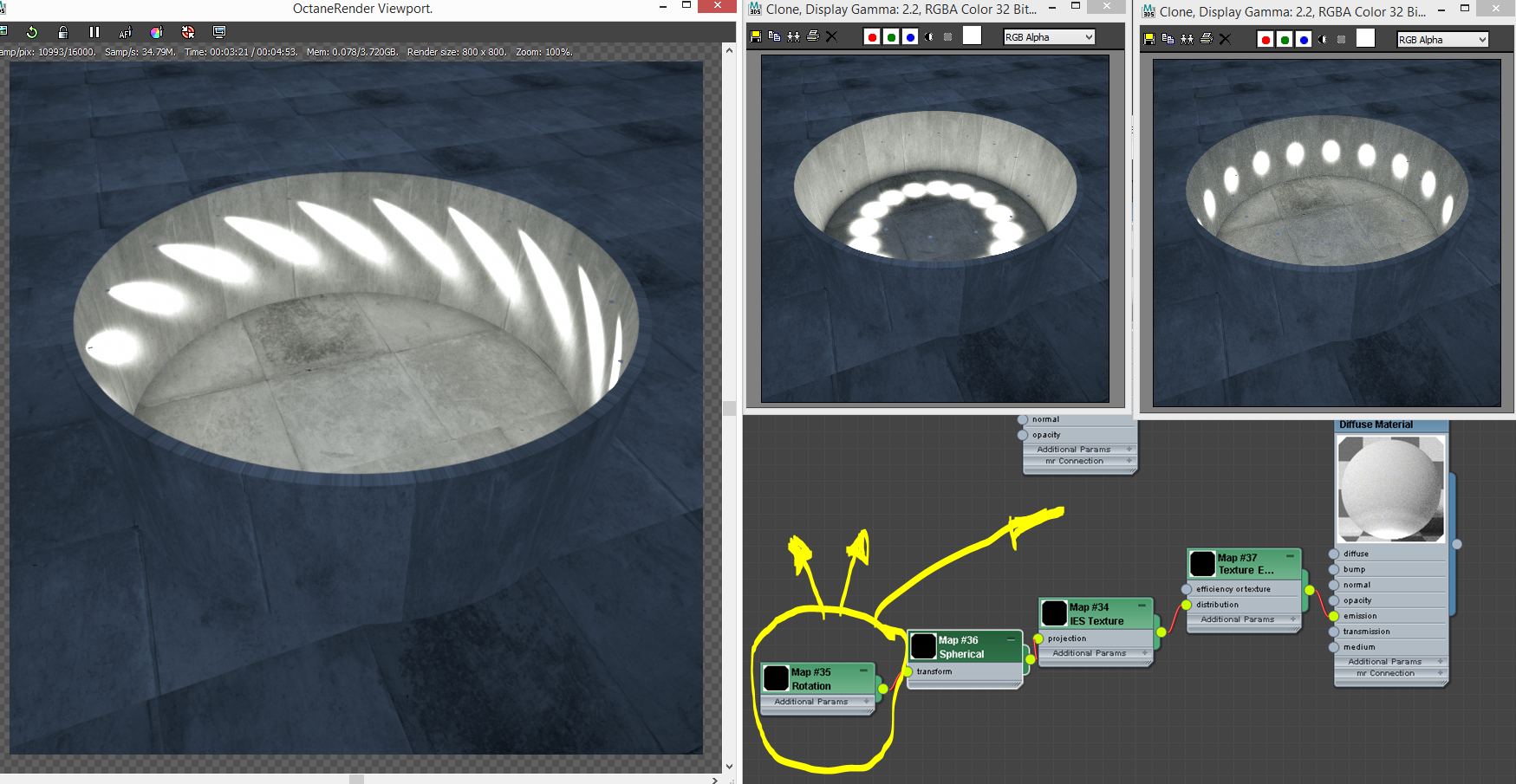Select the material picker lifebuoy icon
Image resolution: width=1516 pixels, height=784 pixels.
tap(188, 32)
